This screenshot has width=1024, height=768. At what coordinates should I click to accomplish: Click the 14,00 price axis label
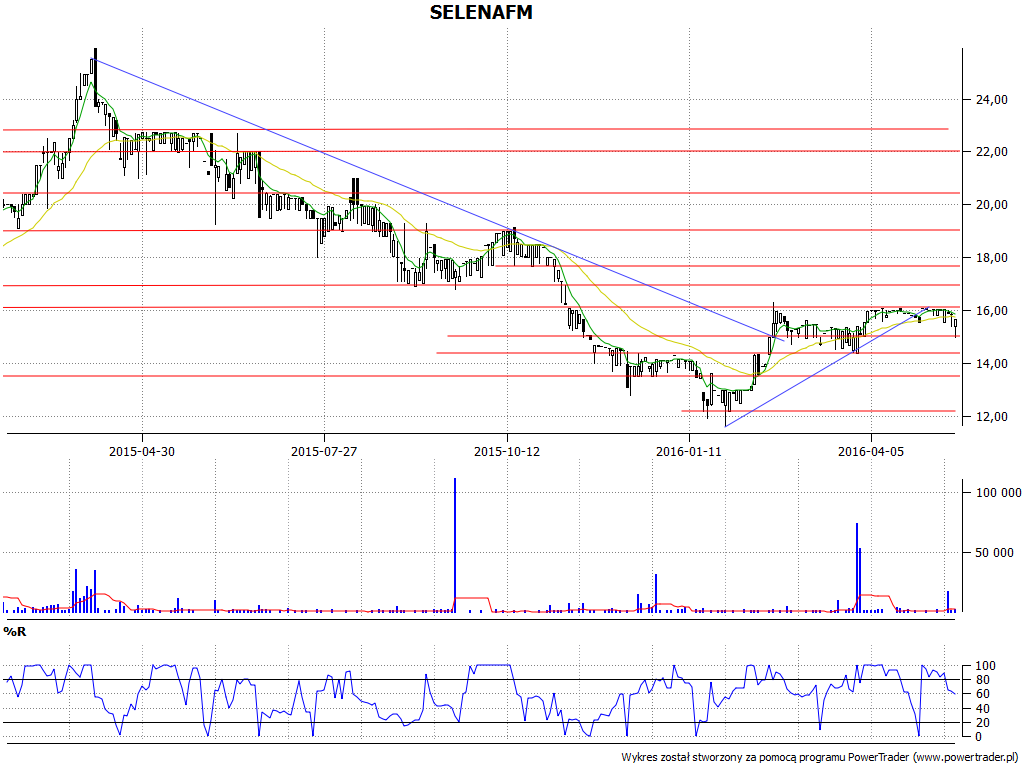click(x=992, y=364)
